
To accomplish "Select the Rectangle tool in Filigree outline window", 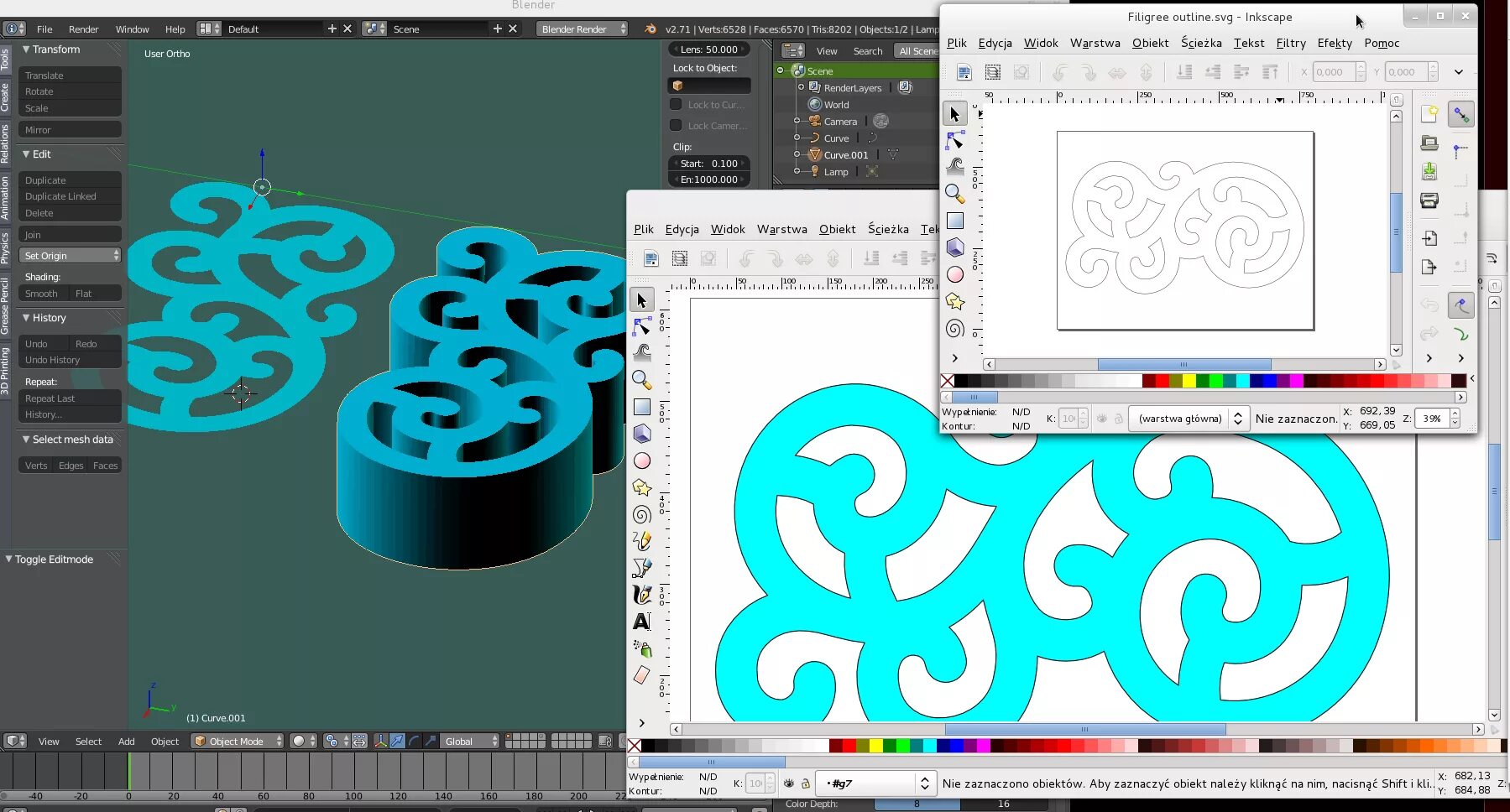I will coord(954,221).
